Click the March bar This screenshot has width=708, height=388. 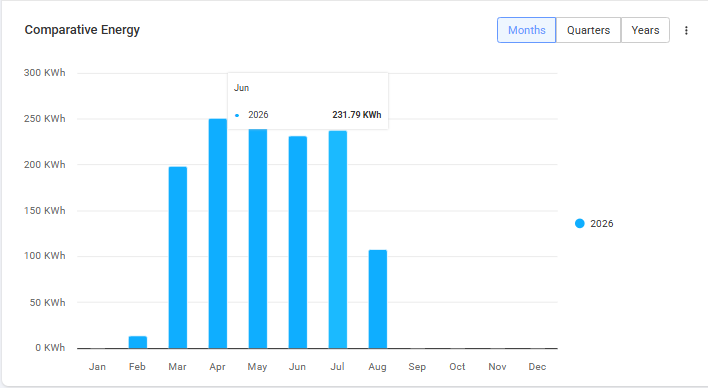click(178, 258)
